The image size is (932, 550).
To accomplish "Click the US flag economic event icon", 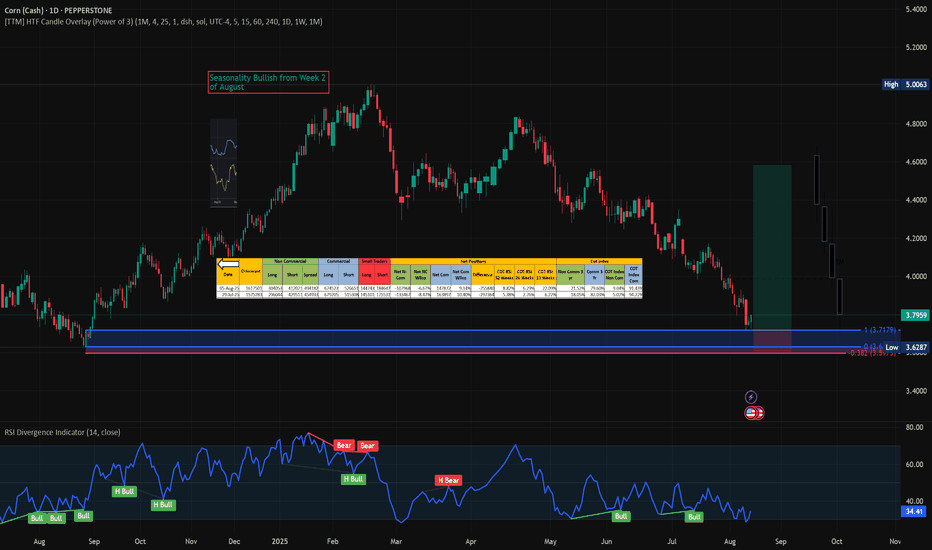I will click(x=751, y=412).
